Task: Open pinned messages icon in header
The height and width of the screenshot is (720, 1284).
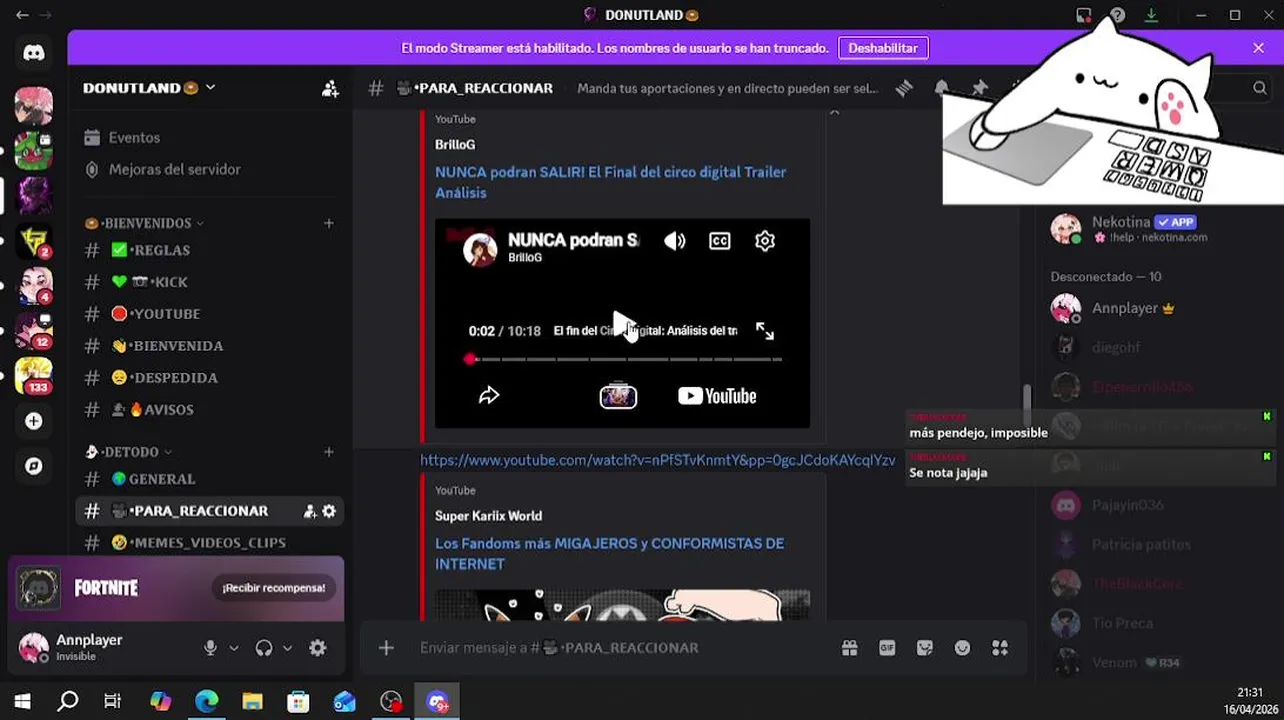Action: pyautogui.click(x=980, y=88)
